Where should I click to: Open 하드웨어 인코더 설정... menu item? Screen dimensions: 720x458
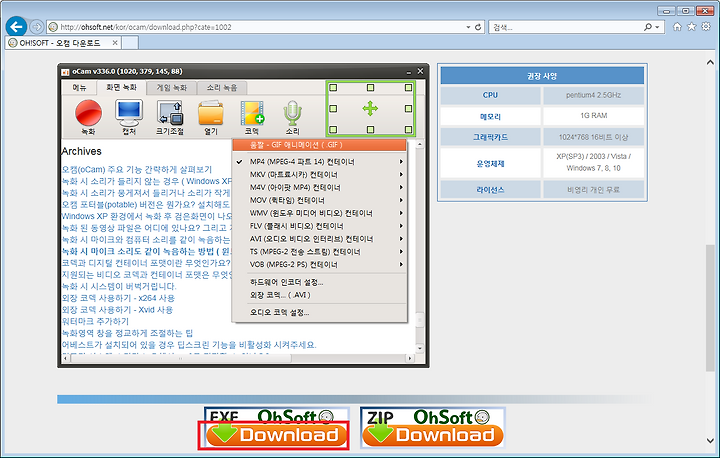coord(320,282)
